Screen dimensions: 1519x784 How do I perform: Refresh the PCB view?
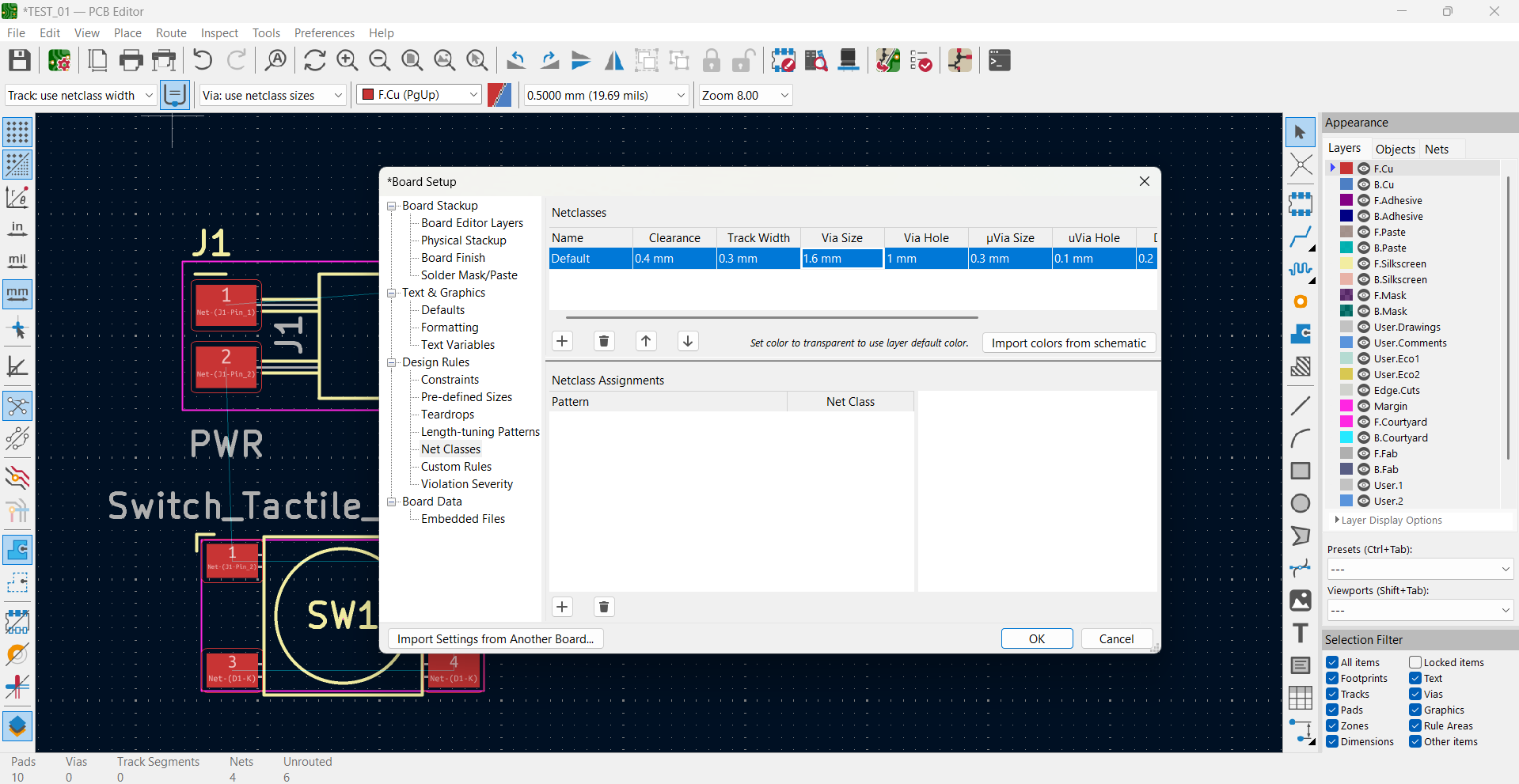[x=314, y=60]
